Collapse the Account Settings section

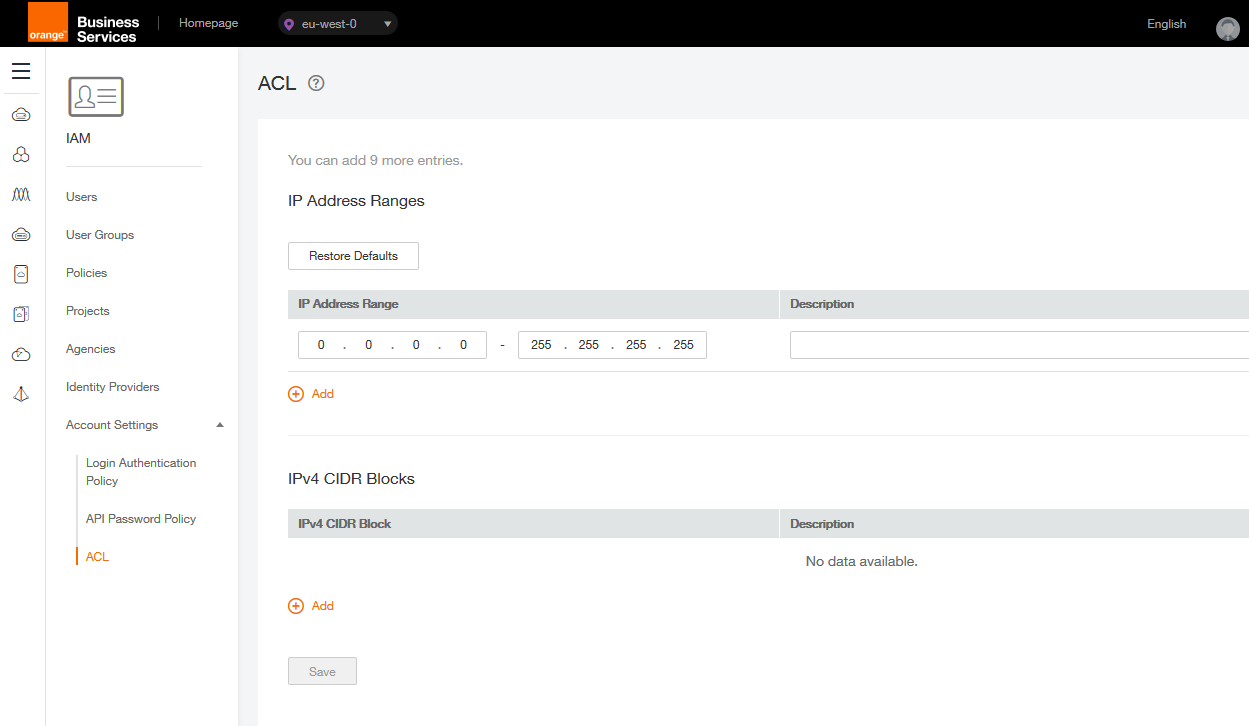click(219, 424)
